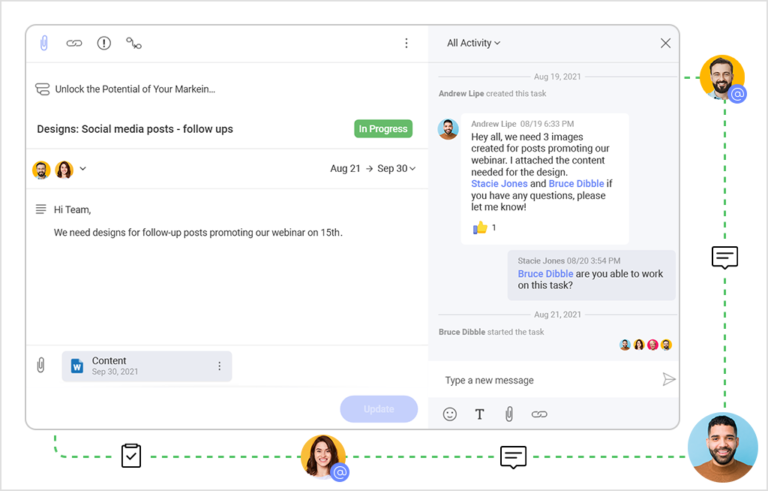Click the exclamation priority icon
This screenshot has height=491, width=768.
pyautogui.click(x=104, y=43)
